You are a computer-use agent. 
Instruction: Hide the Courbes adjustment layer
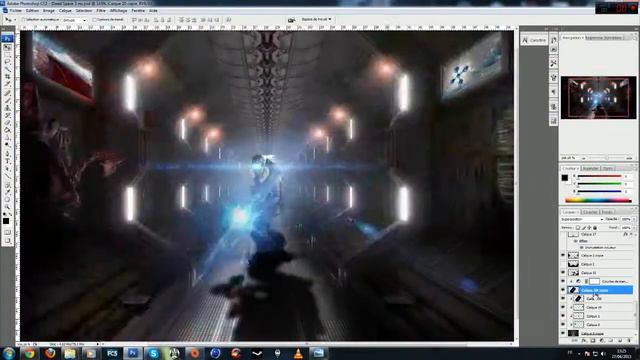pos(563,281)
